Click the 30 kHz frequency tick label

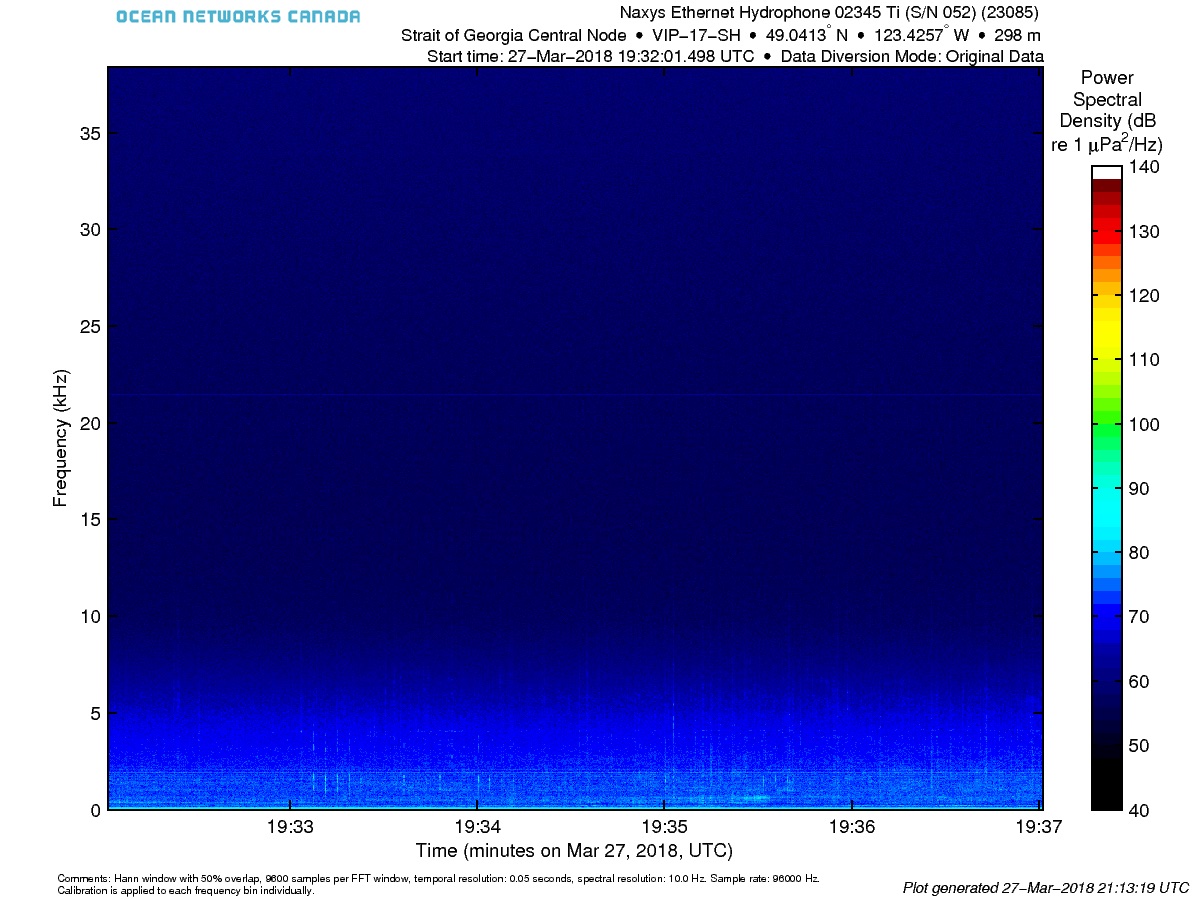click(89, 230)
